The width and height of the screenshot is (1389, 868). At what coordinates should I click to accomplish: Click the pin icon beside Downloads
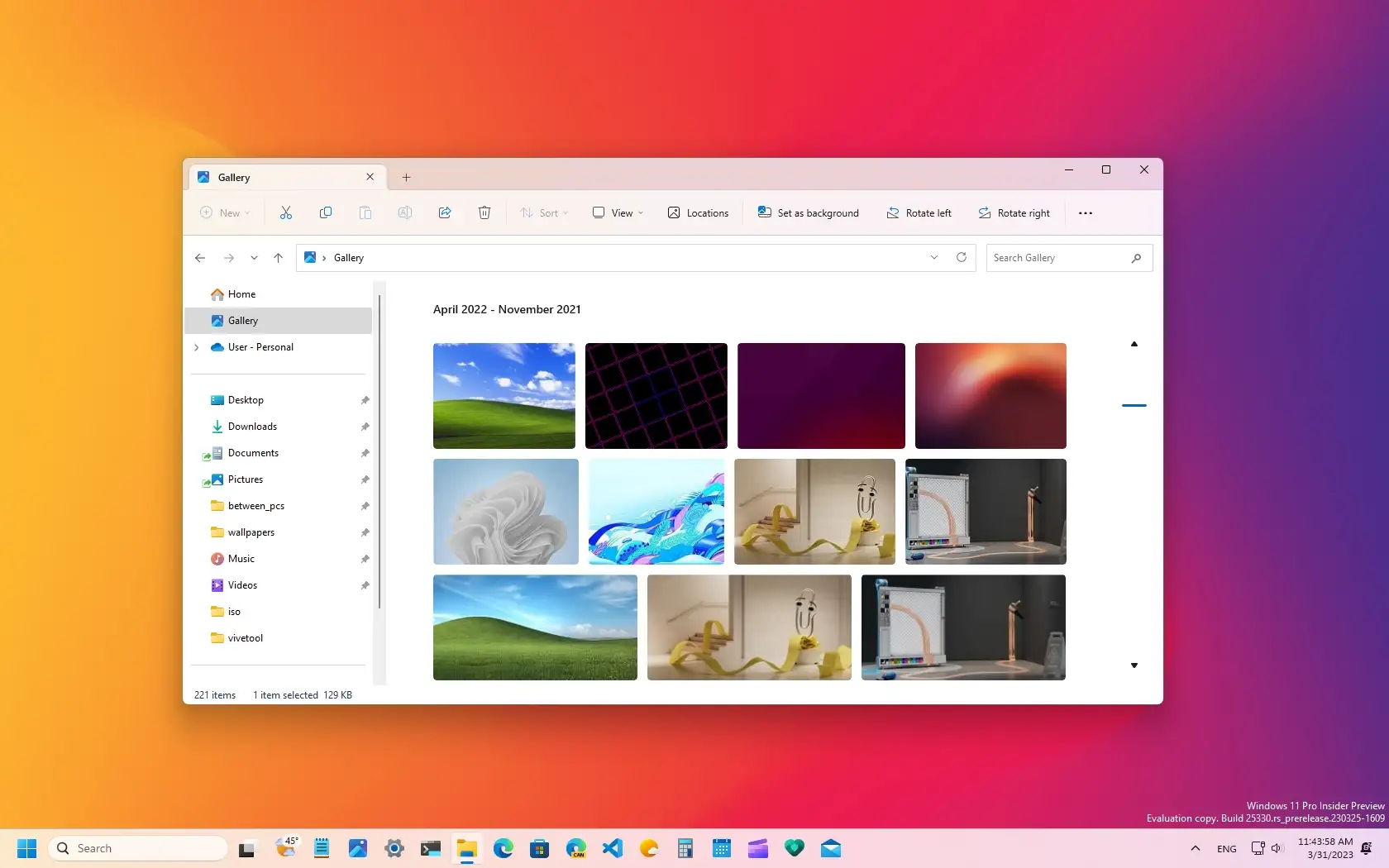(365, 427)
